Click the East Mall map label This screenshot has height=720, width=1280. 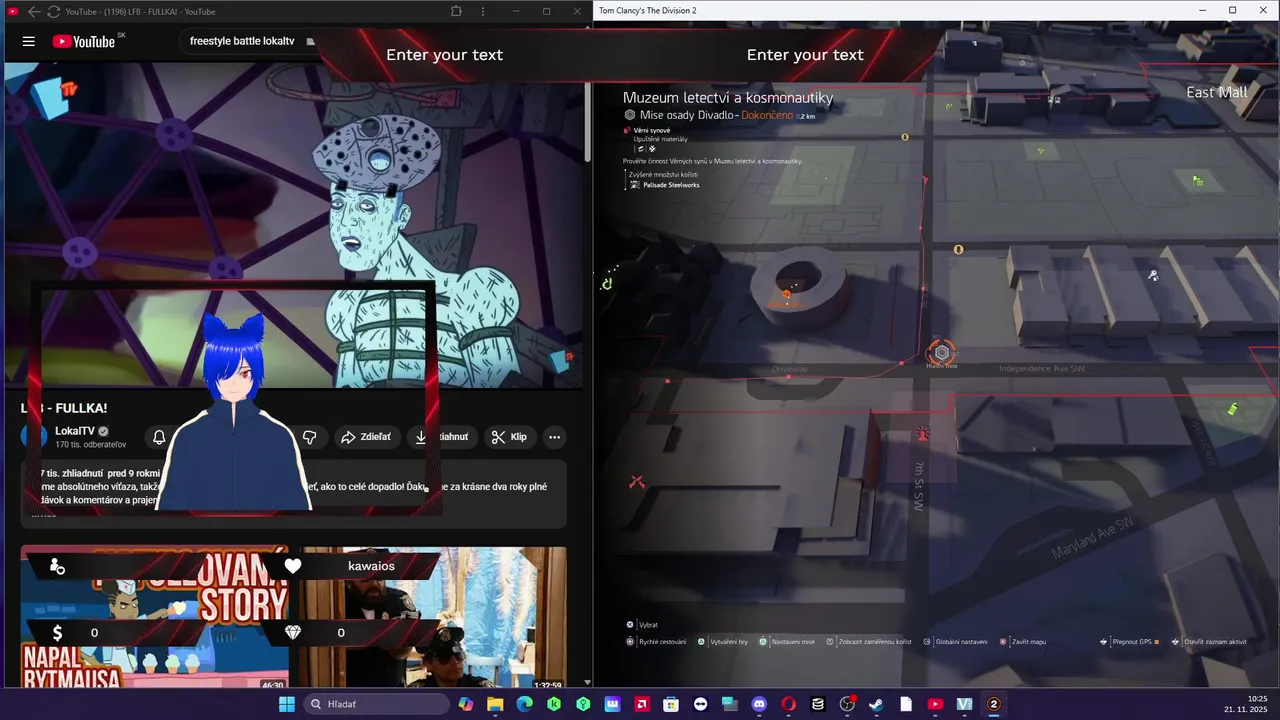click(x=1216, y=92)
